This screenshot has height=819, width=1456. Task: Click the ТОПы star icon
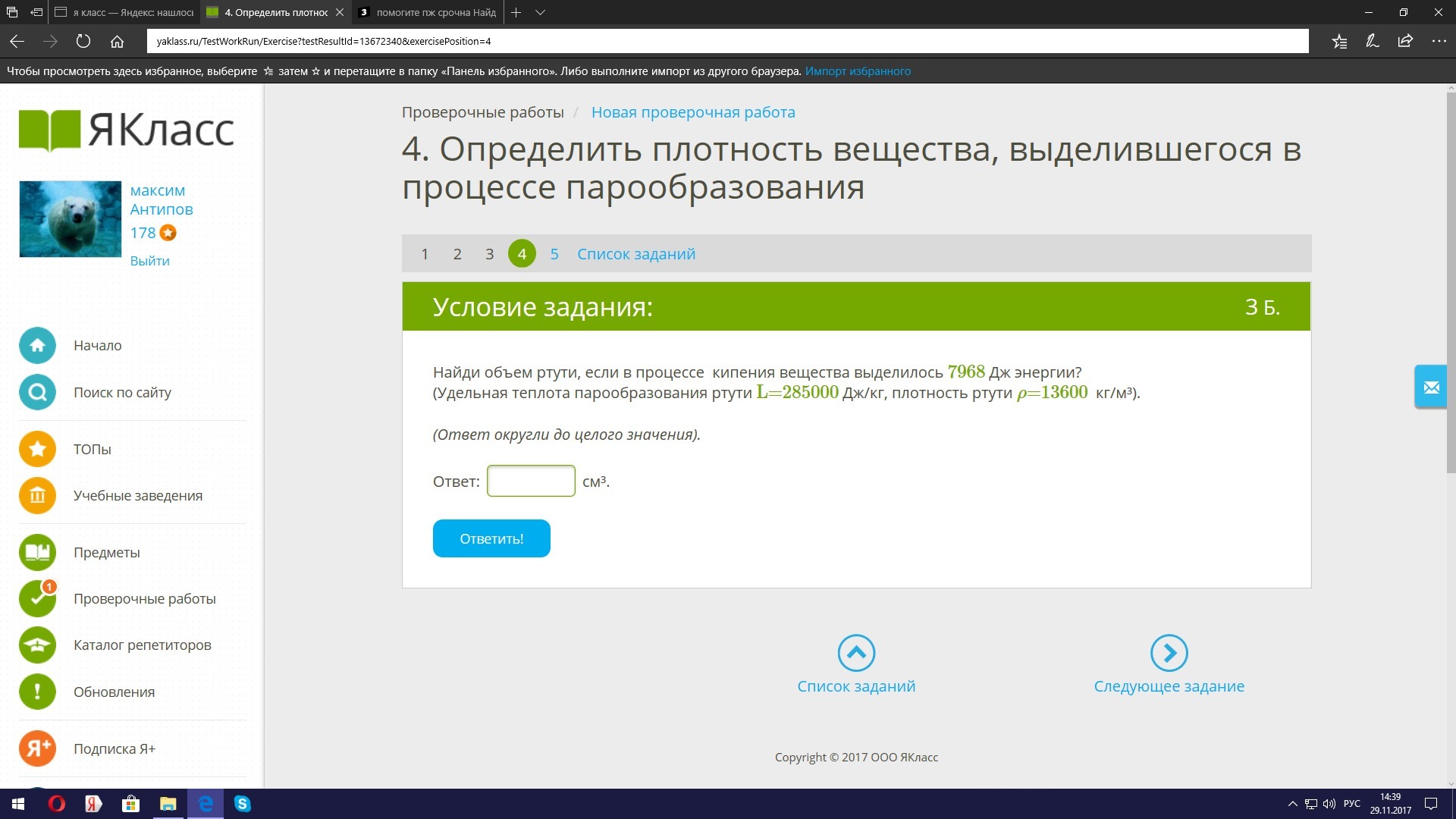coord(37,449)
